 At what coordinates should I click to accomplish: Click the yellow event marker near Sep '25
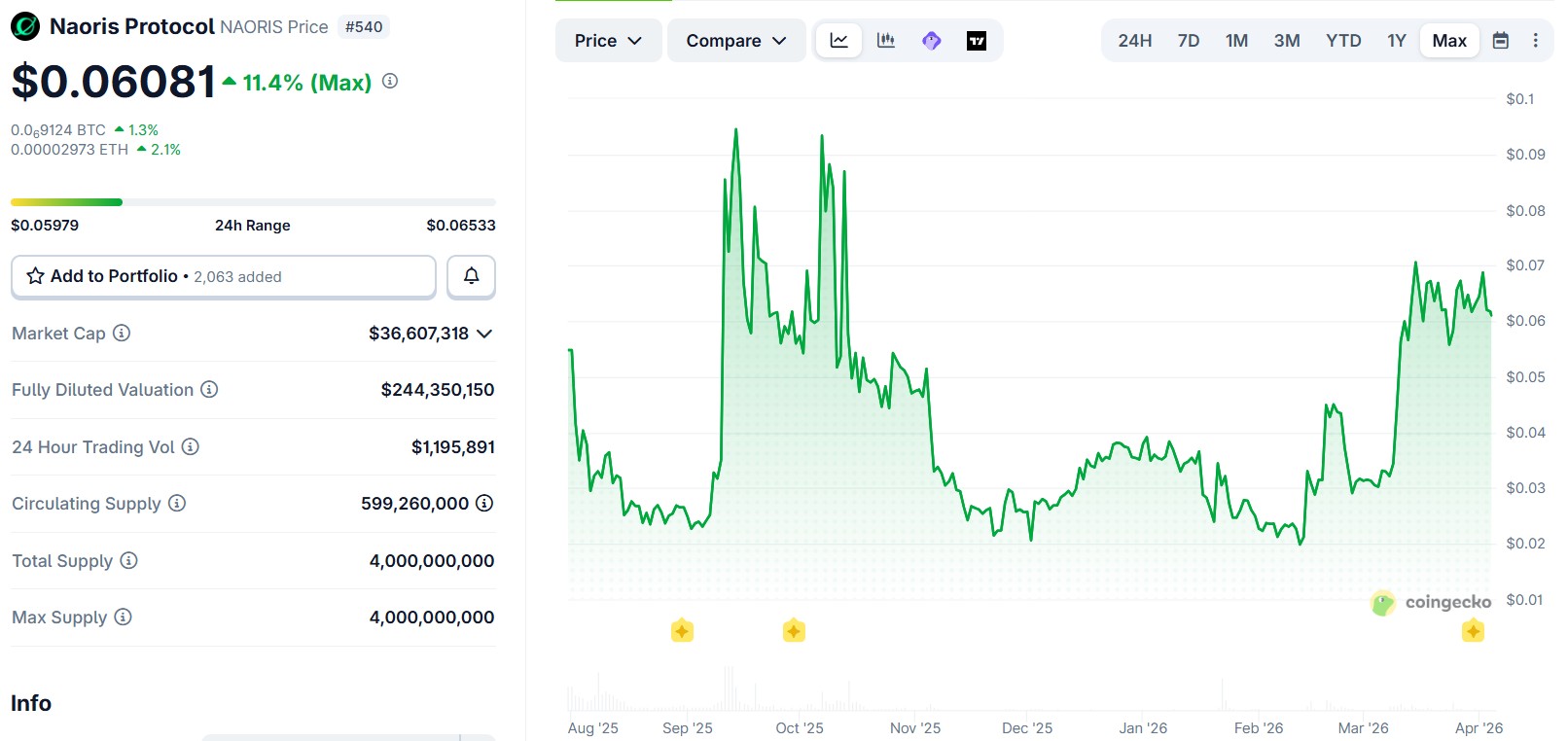coord(682,631)
